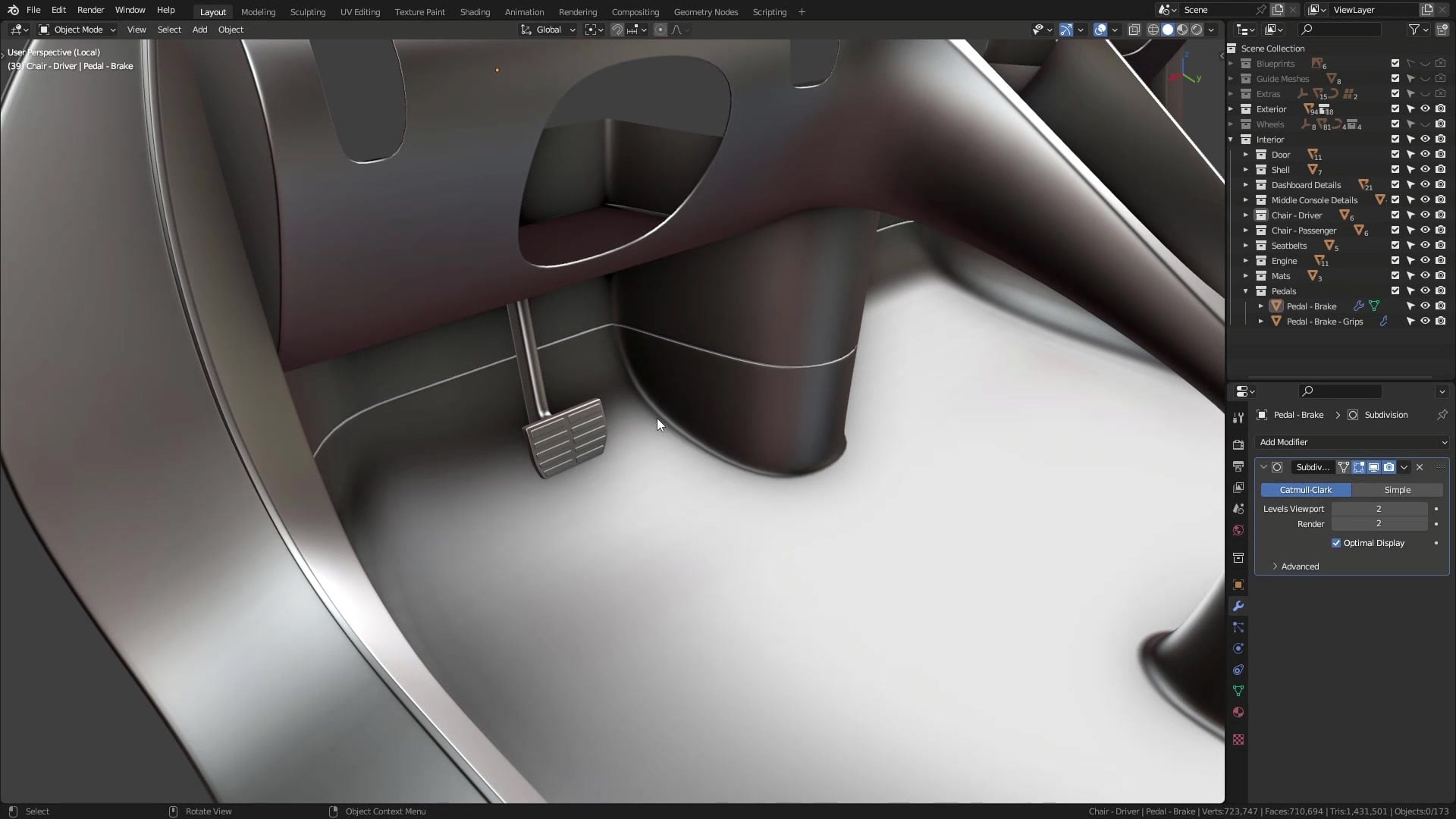Select Catmull-Clark subdivision type
This screenshot has width=1456, height=819.
point(1305,490)
